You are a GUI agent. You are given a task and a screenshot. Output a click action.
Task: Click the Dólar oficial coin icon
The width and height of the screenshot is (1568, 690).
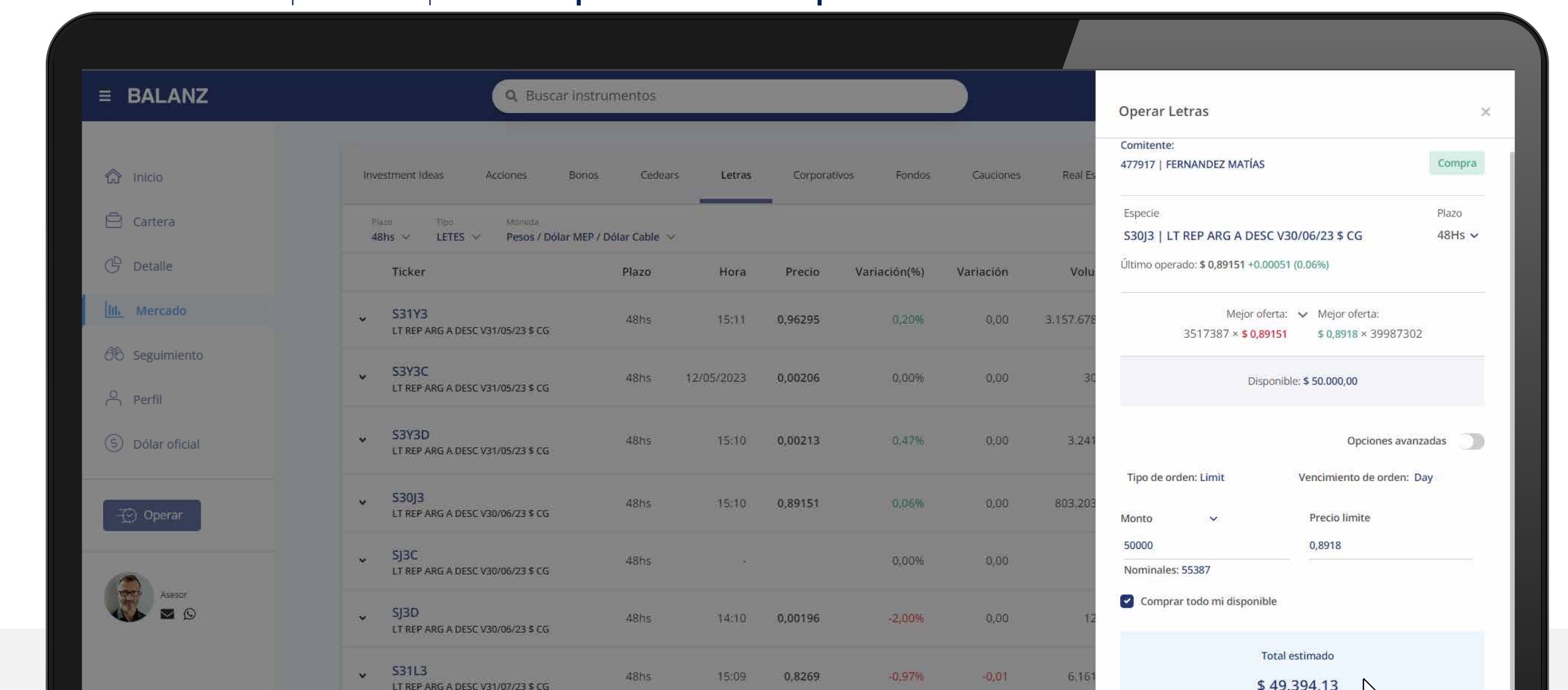[x=114, y=443]
